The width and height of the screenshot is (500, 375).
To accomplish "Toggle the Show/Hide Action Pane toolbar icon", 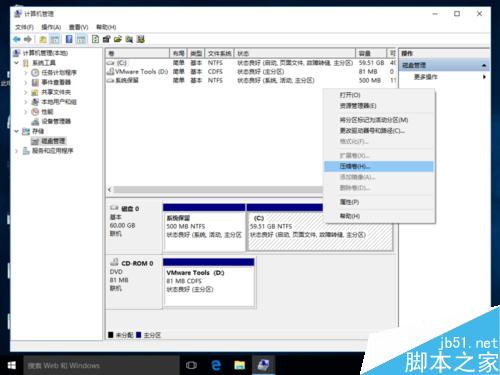I will 81,39.
